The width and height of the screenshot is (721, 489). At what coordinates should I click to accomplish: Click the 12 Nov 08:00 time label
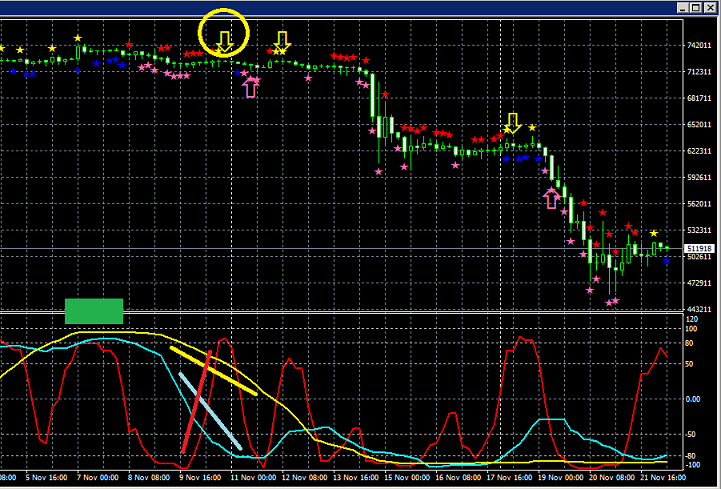pos(304,477)
